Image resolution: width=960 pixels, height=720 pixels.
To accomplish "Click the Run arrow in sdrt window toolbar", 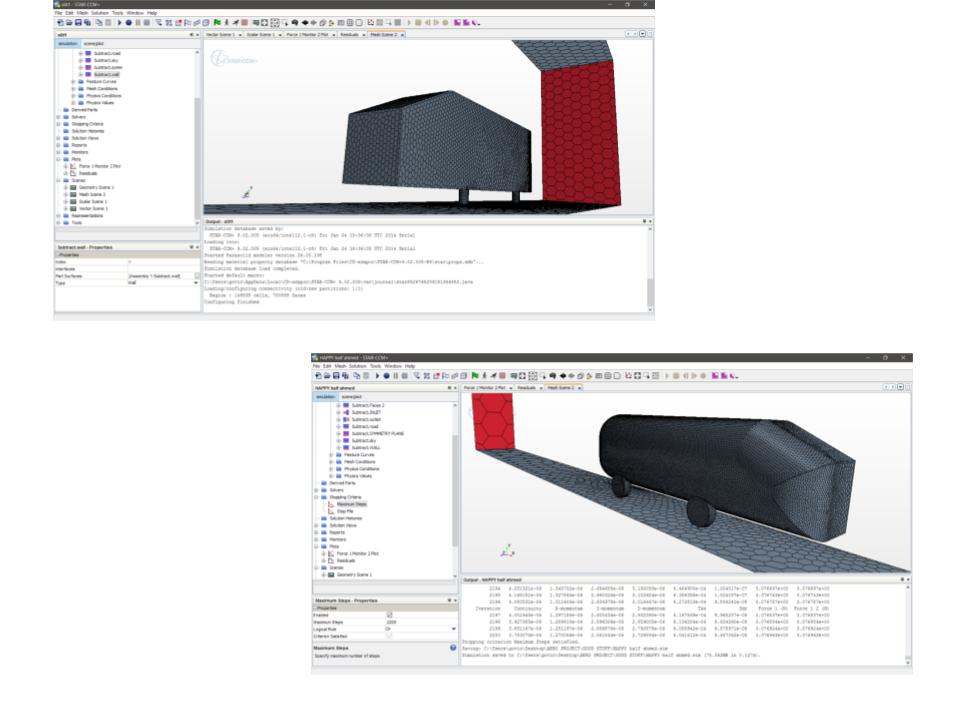I will (119, 21).
